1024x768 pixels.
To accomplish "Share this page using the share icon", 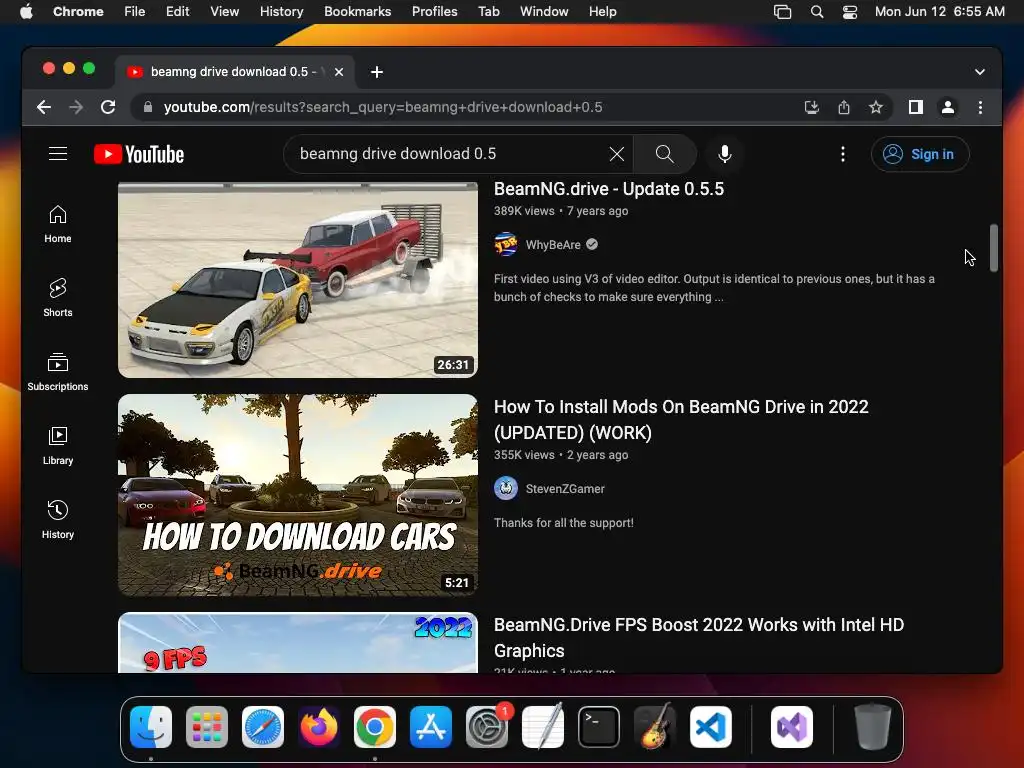I will tap(844, 107).
